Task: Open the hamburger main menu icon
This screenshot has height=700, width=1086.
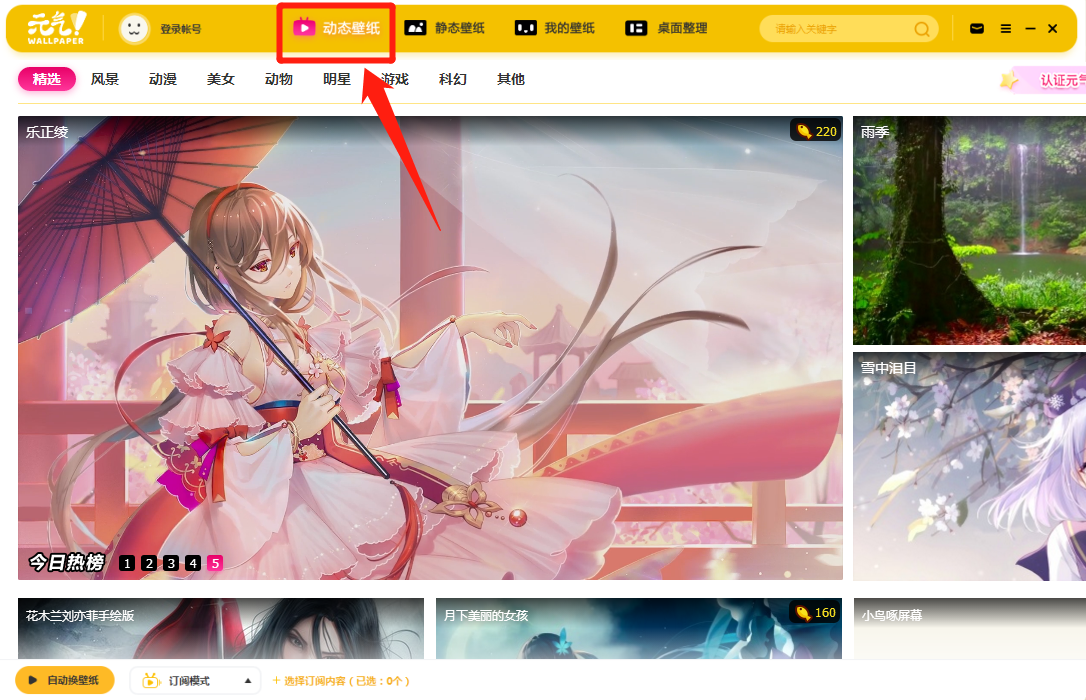Action: 1006,28
